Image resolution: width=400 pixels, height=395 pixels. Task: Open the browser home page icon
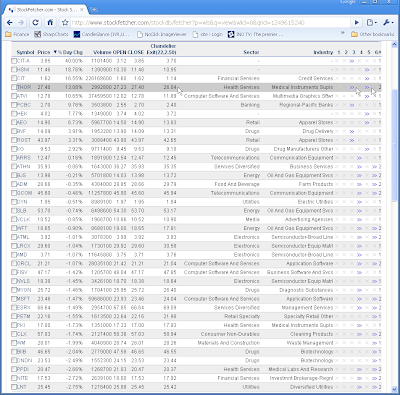coord(50,23)
